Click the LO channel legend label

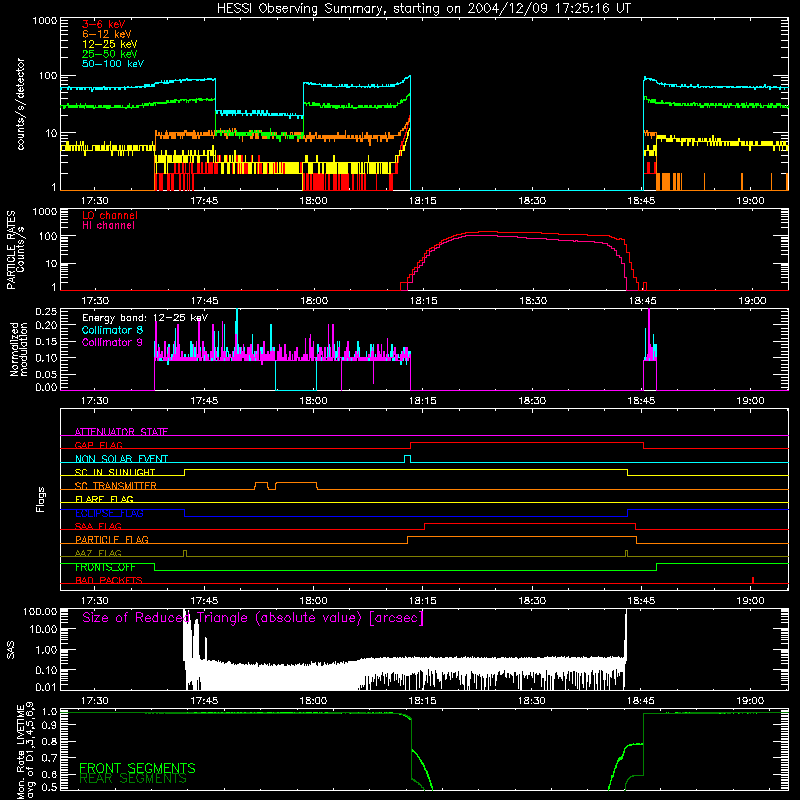click(x=109, y=215)
